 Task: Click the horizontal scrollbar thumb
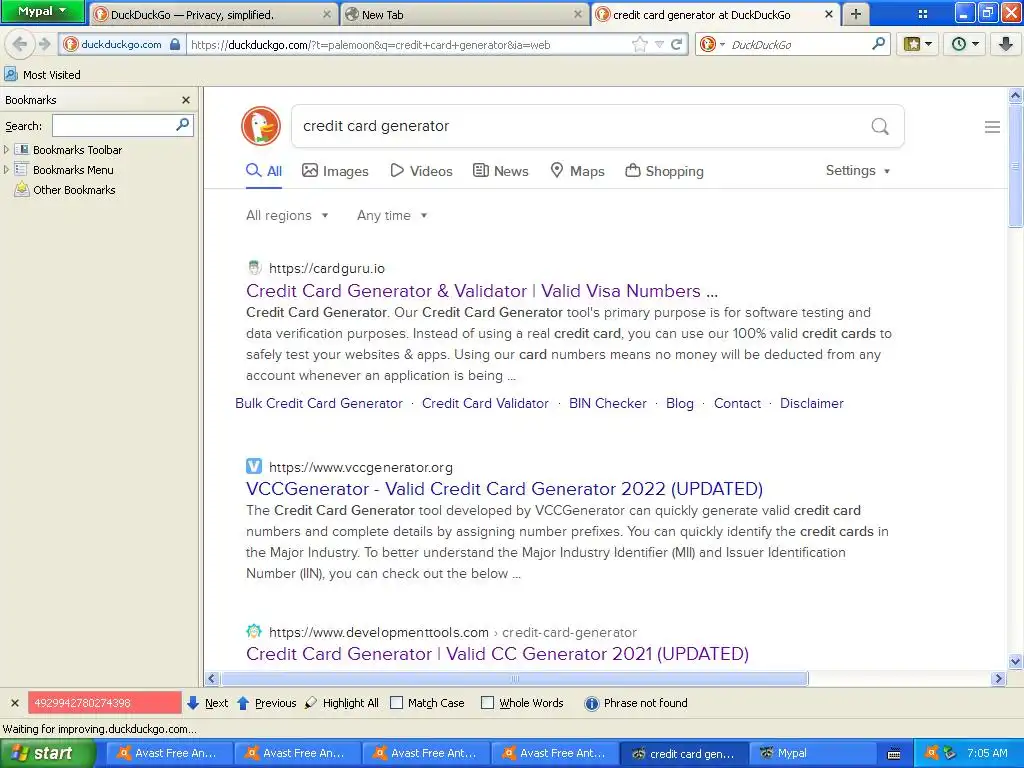click(x=515, y=679)
